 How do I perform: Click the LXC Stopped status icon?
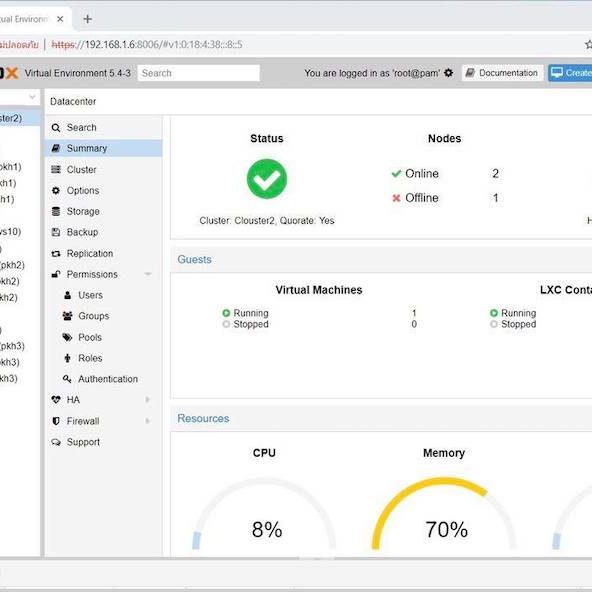click(x=494, y=324)
